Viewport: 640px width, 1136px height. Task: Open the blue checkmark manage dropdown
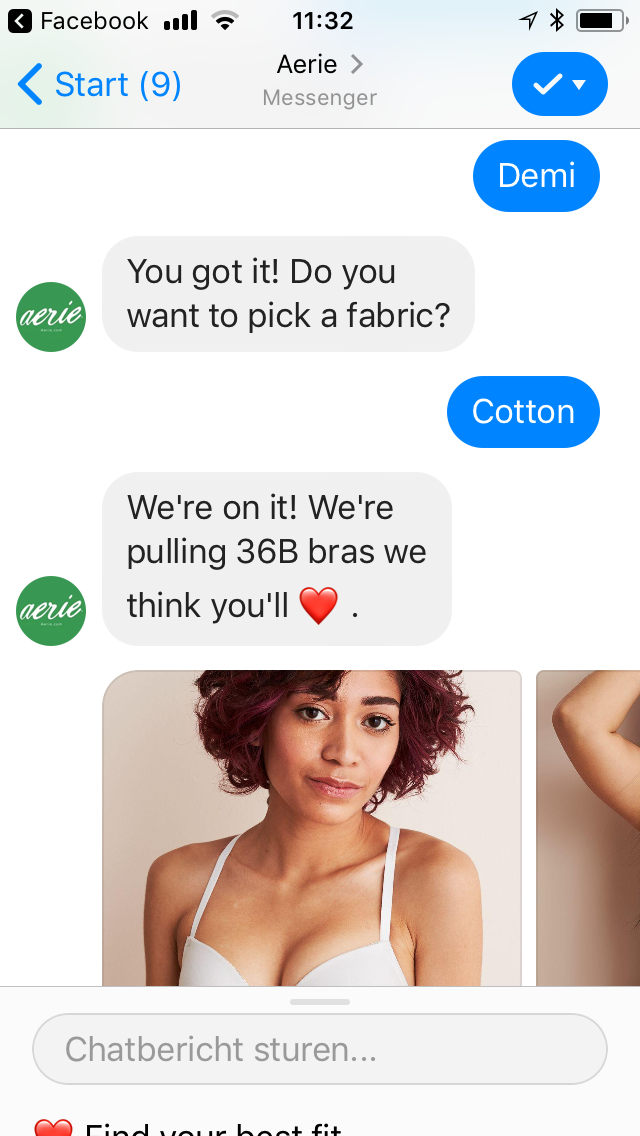point(560,84)
